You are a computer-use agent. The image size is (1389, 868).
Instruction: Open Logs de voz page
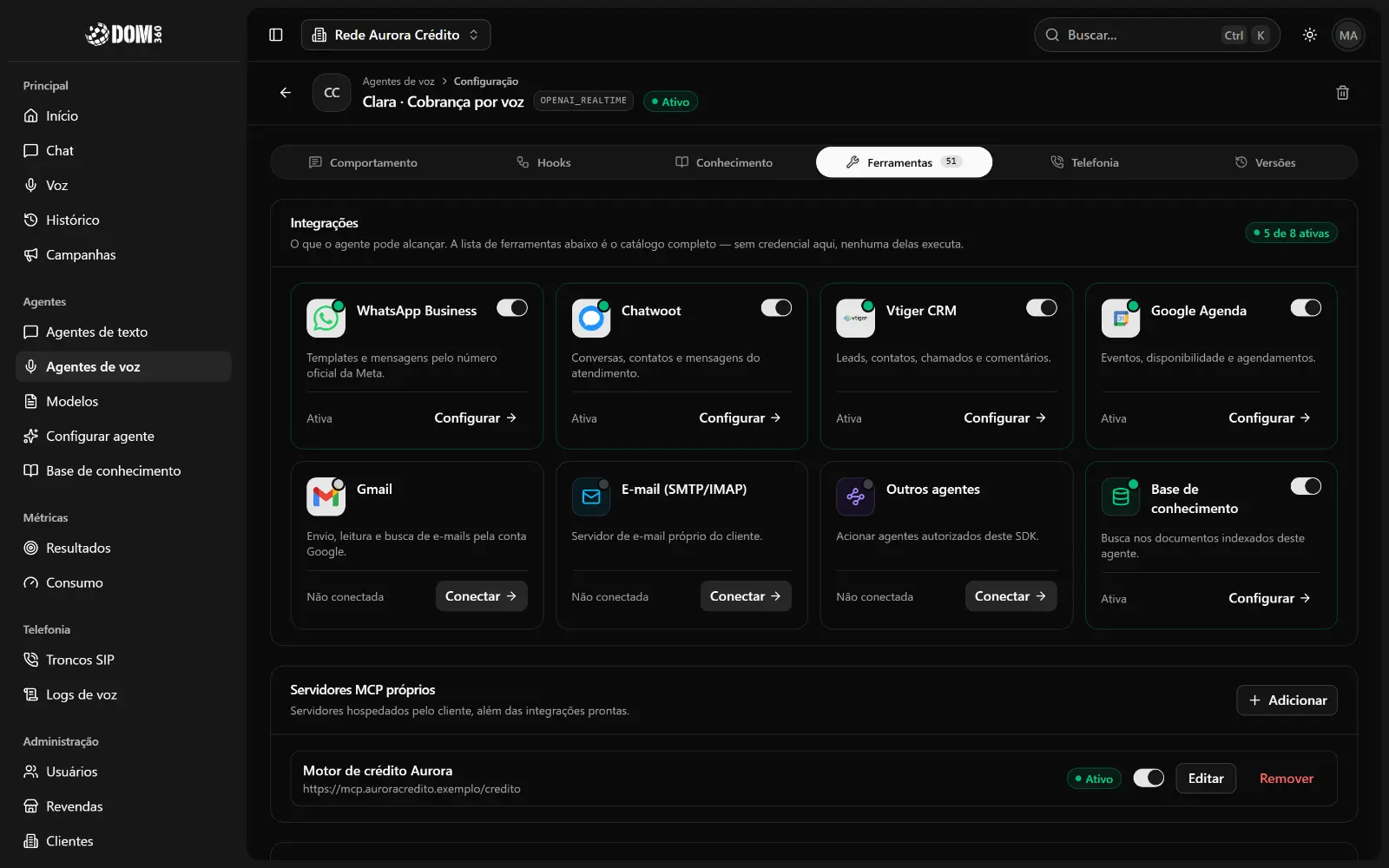(123, 694)
